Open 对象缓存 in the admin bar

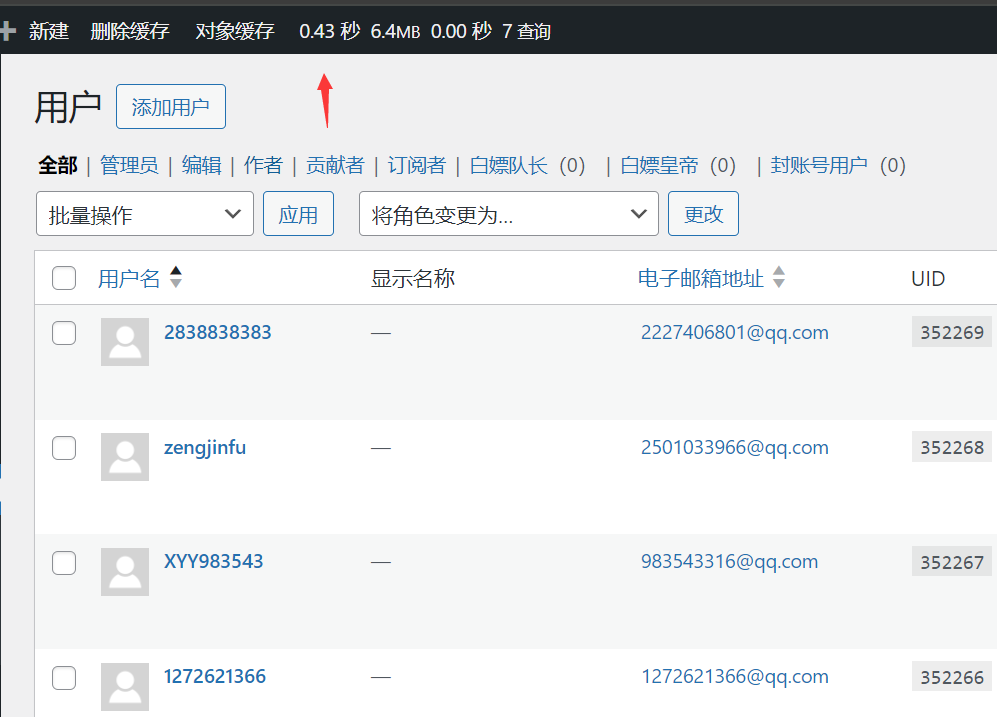(x=235, y=31)
